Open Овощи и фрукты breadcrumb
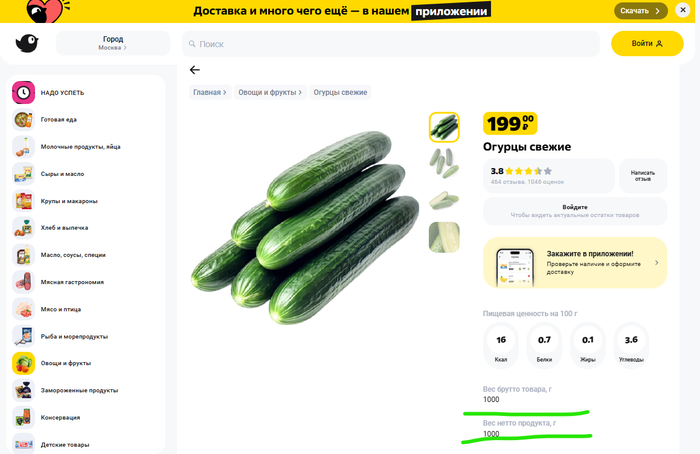Image resolution: width=700 pixels, height=454 pixels. (270, 93)
